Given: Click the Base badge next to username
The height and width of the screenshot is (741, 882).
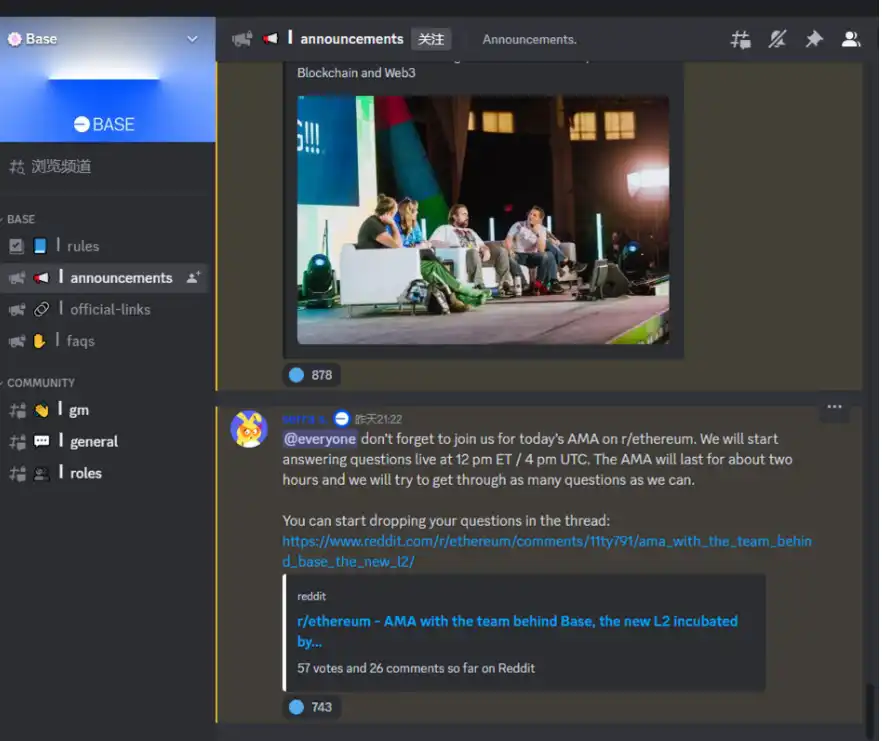Looking at the screenshot, I should (341, 419).
